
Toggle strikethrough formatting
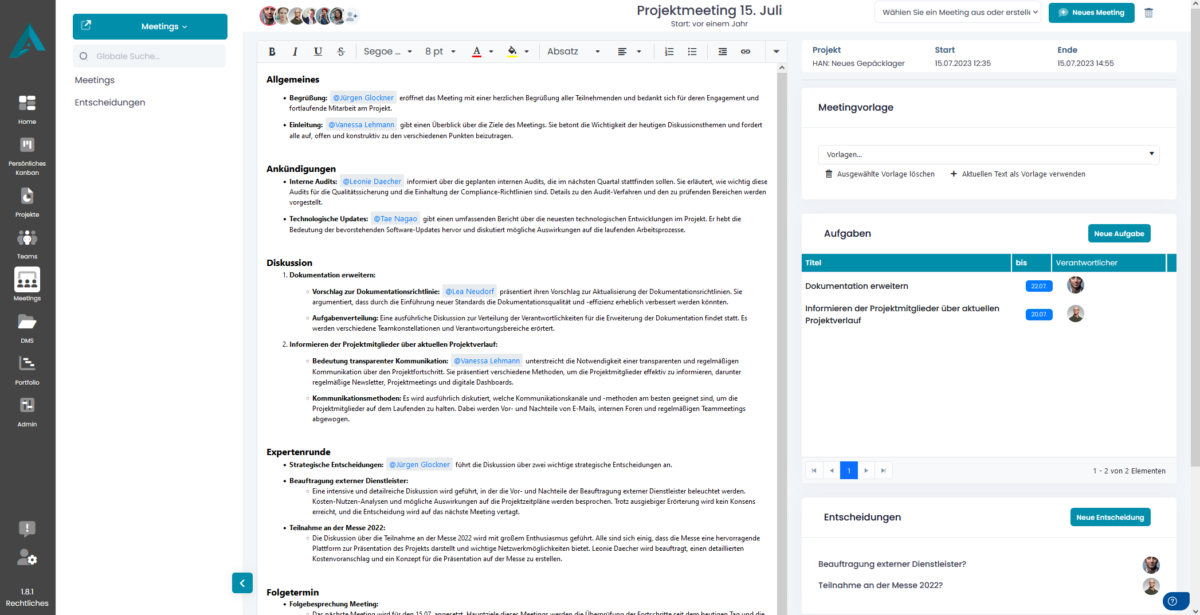click(342, 51)
